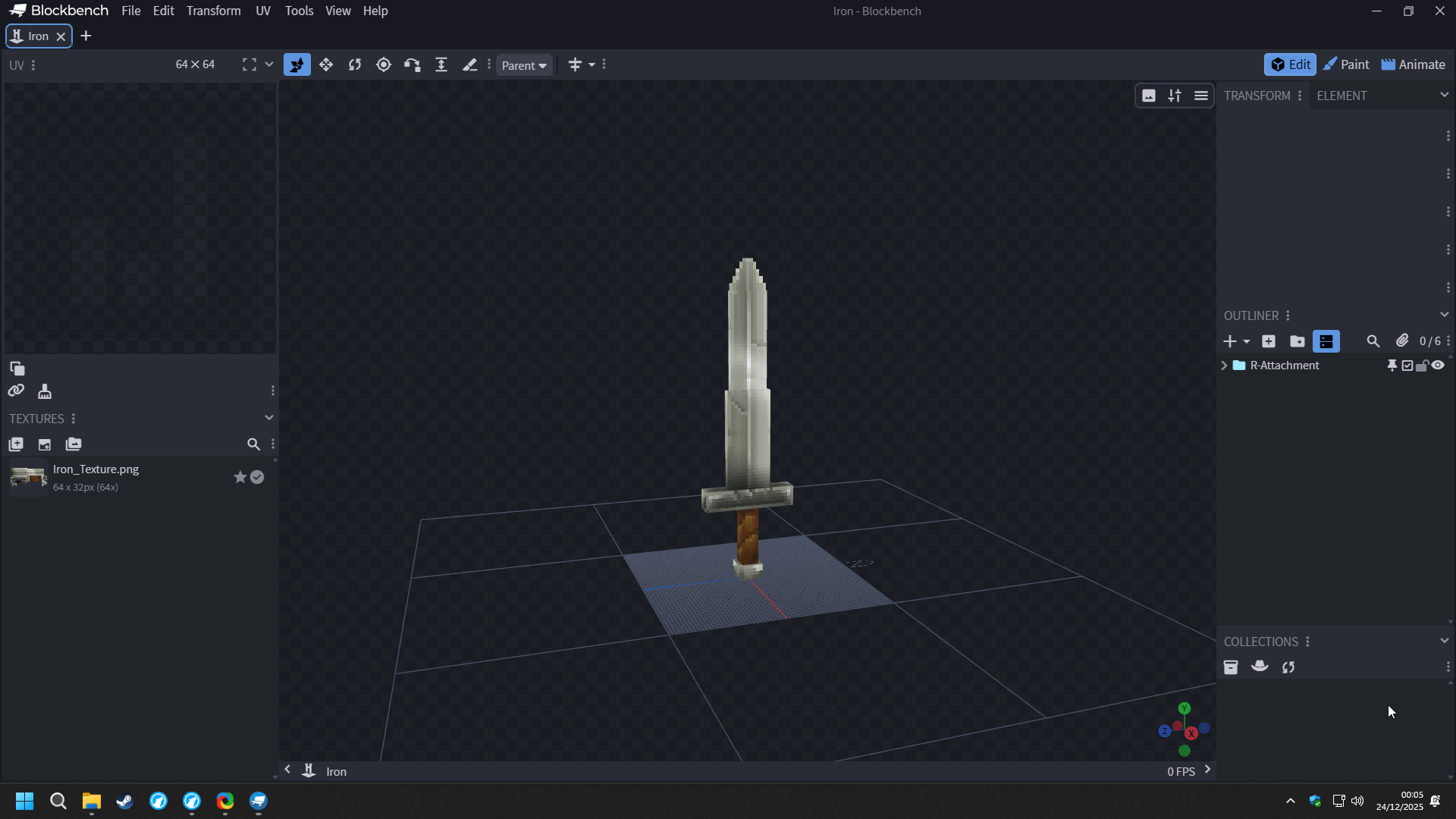Select the Vertex Snap tool
The height and width of the screenshot is (819, 1456).
(x=413, y=64)
